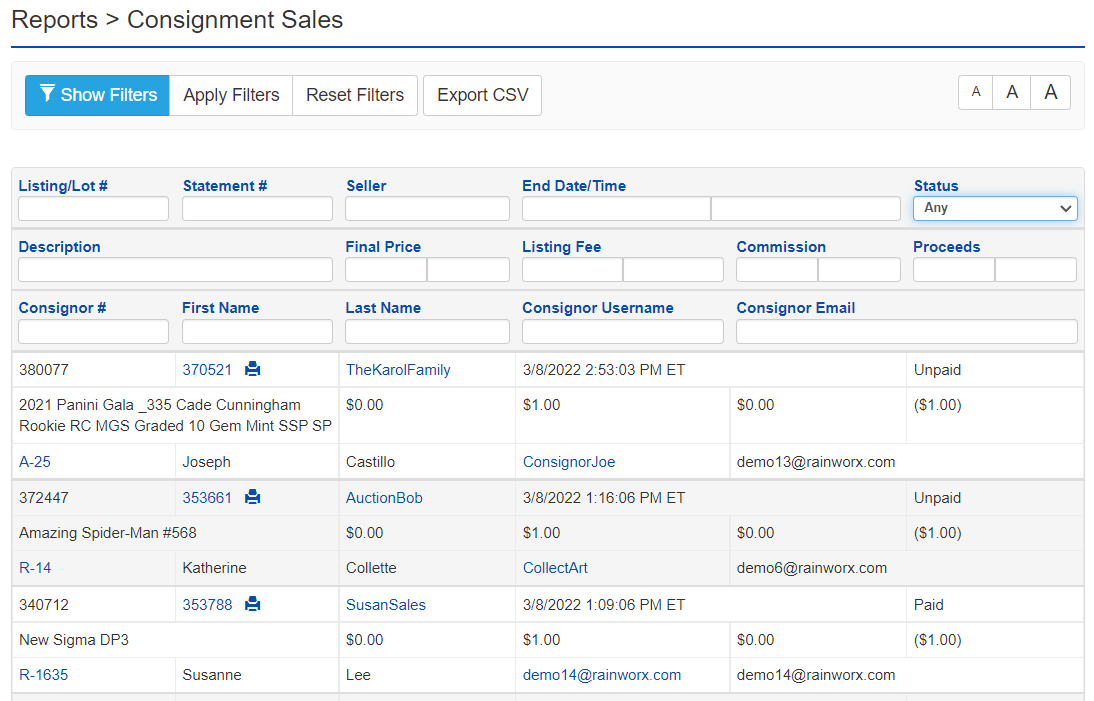This screenshot has height=701, width=1094.
Task: Sort by Final Price header
Action: click(x=383, y=247)
